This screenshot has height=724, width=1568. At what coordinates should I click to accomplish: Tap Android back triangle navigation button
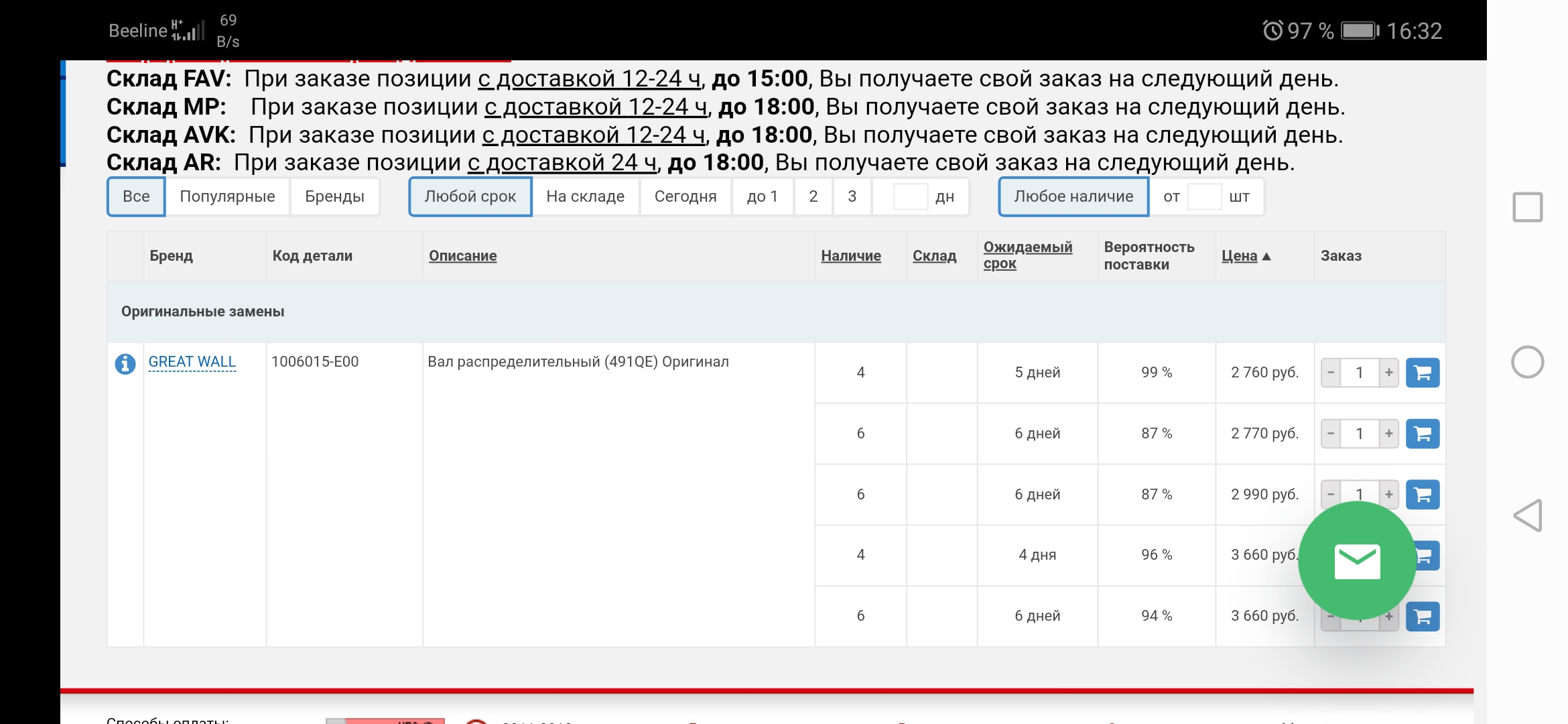coord(1528,516)
